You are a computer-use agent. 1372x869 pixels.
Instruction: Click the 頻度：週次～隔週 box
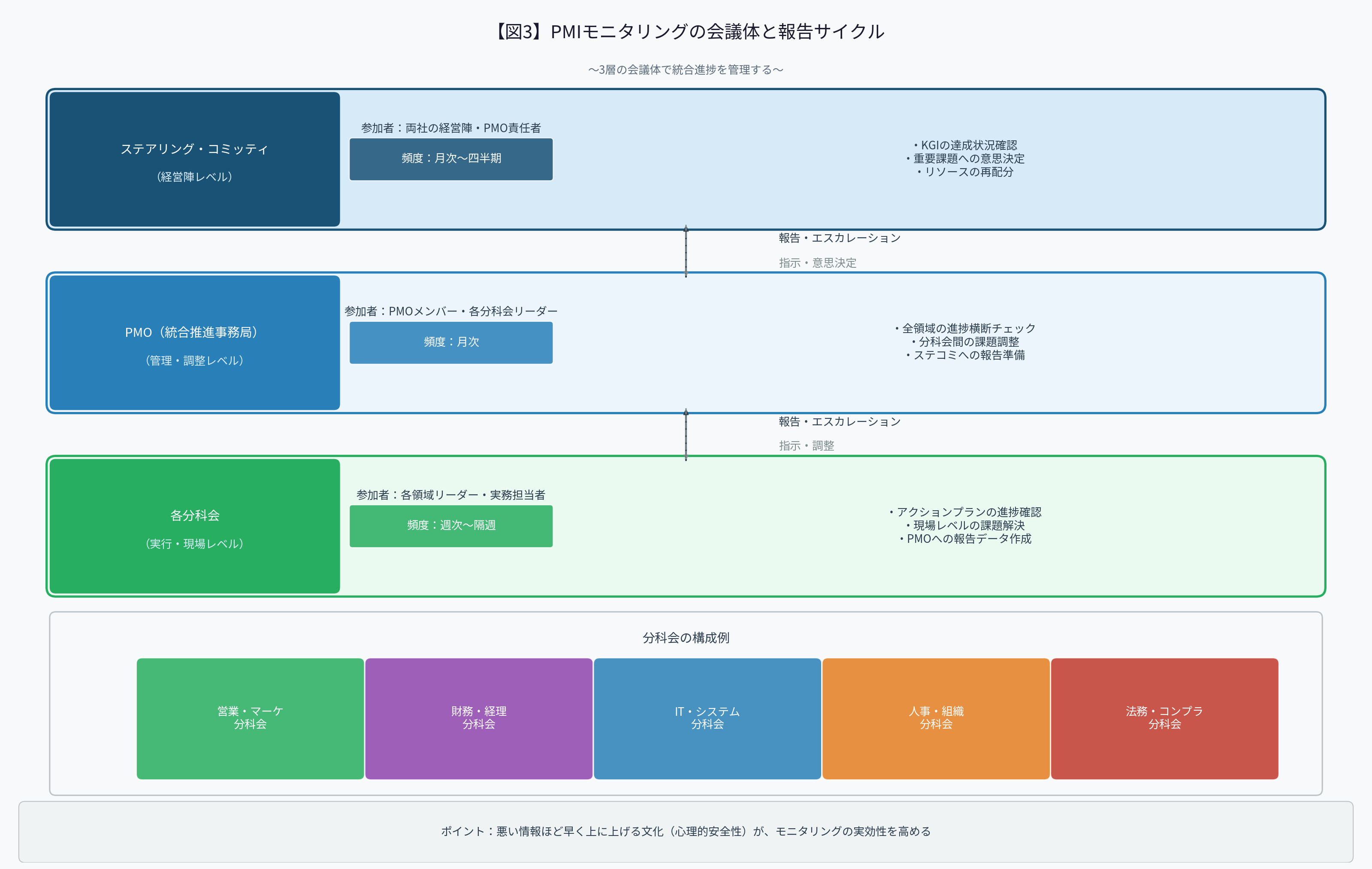click(x=451, y=526)
